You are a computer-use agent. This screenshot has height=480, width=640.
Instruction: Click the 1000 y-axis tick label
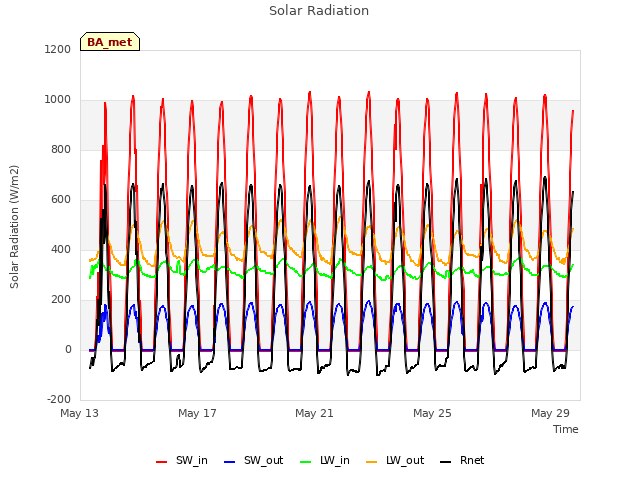click(58, 100)
